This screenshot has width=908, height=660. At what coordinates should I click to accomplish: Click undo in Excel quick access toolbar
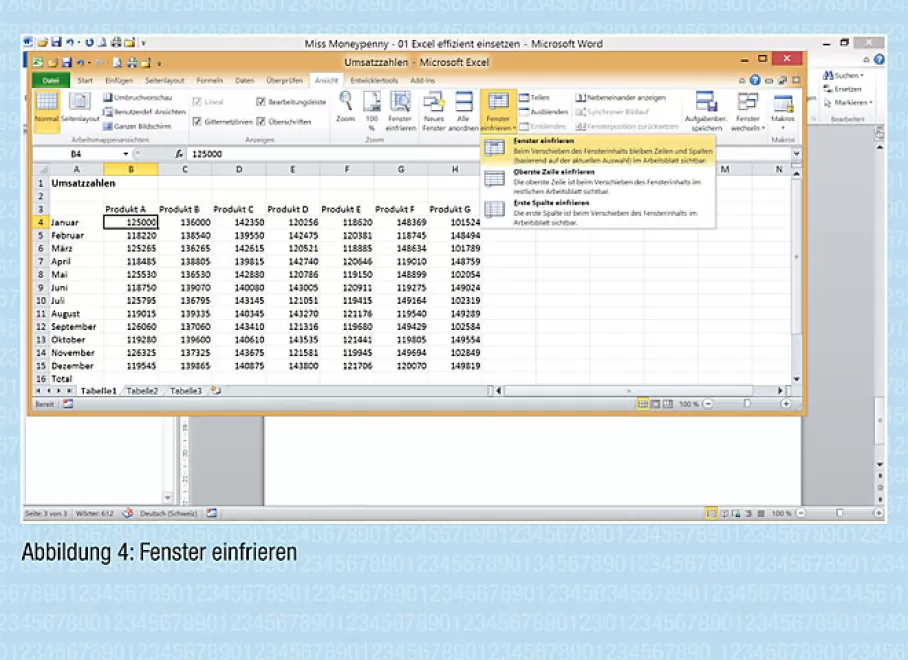pos(80,63)
